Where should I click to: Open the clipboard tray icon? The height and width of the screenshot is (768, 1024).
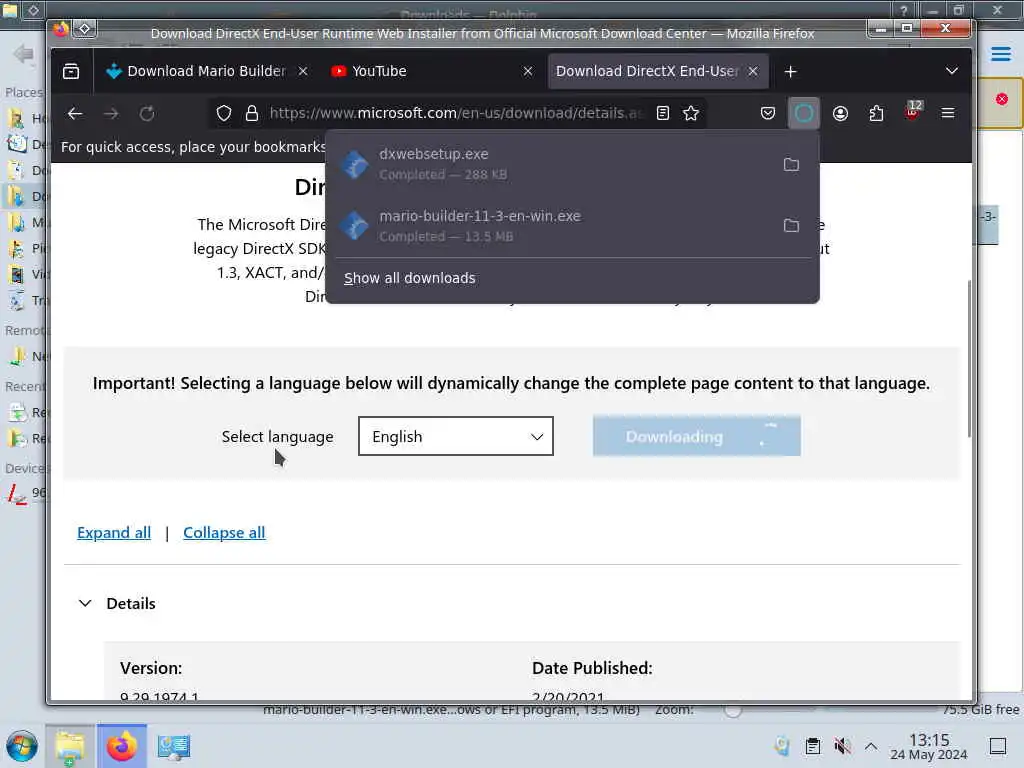click(x=812, y=746)
